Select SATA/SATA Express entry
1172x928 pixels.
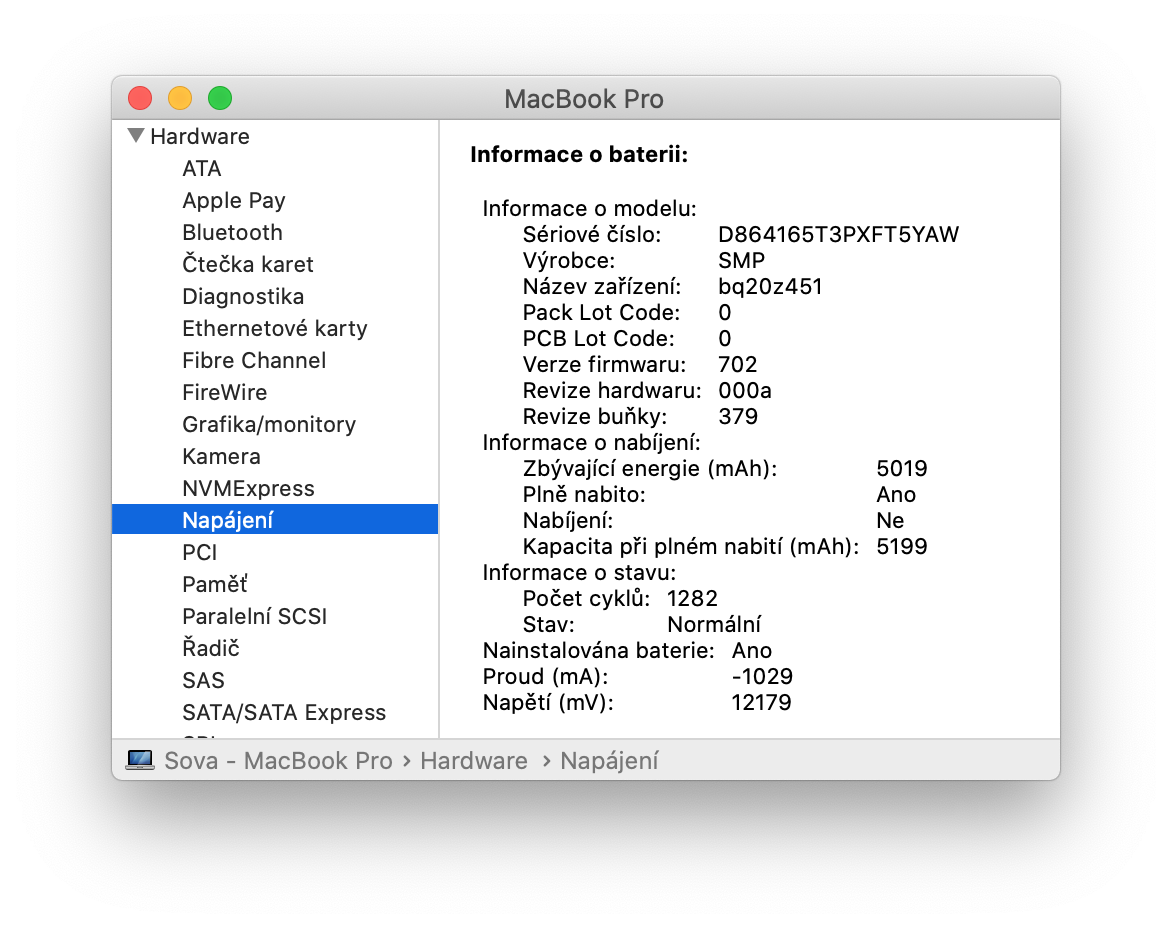coord(284,712)
